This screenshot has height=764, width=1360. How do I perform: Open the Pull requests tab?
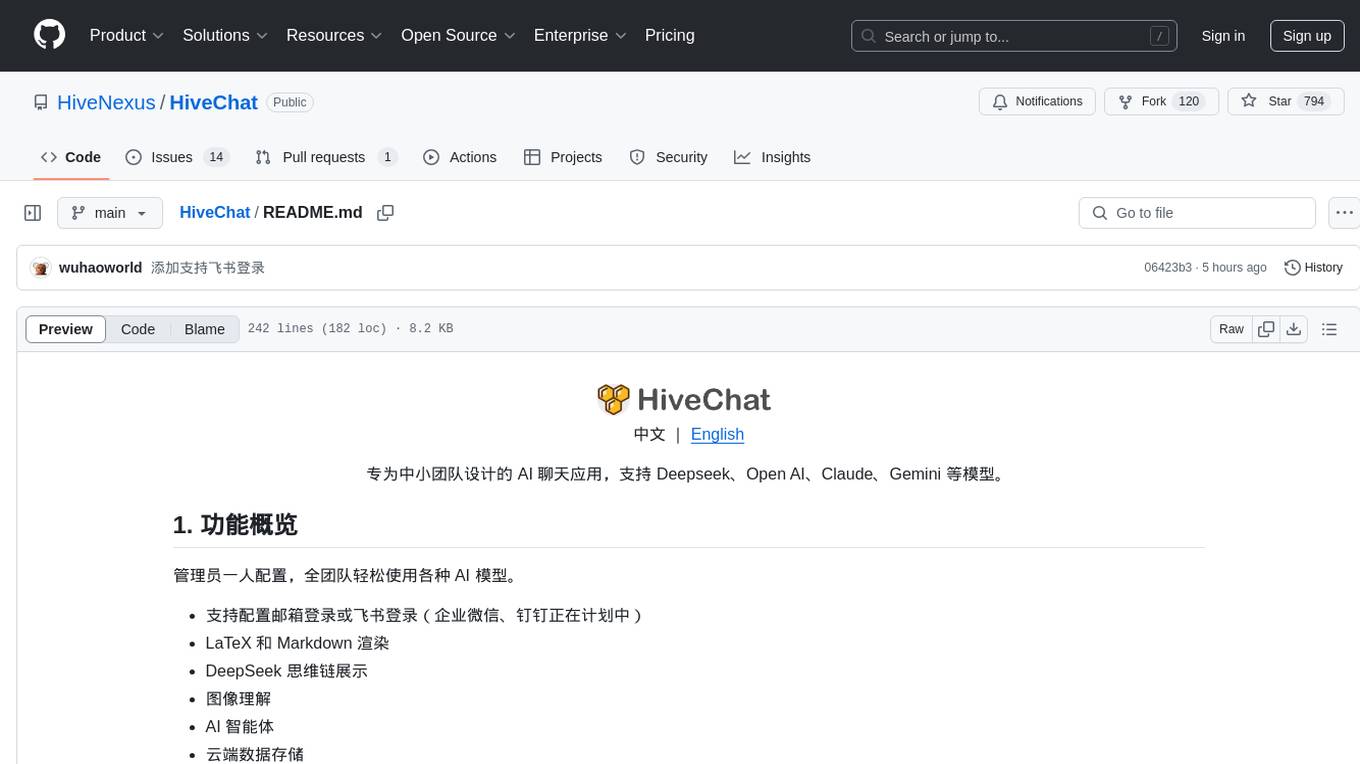pyautogui.click(x=326, y=157)
